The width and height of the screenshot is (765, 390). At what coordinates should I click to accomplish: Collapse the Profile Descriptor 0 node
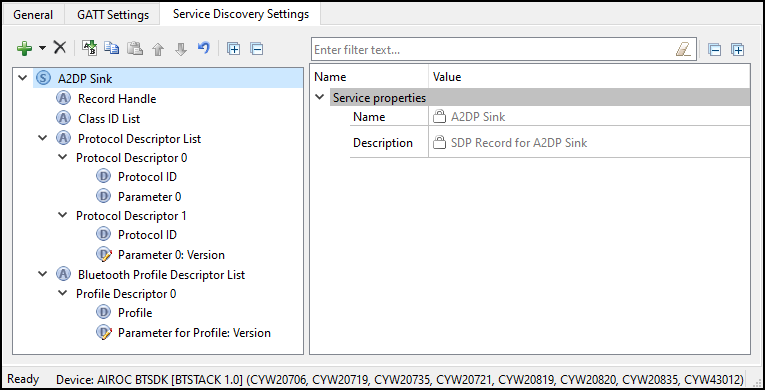(x=62, y=293)
